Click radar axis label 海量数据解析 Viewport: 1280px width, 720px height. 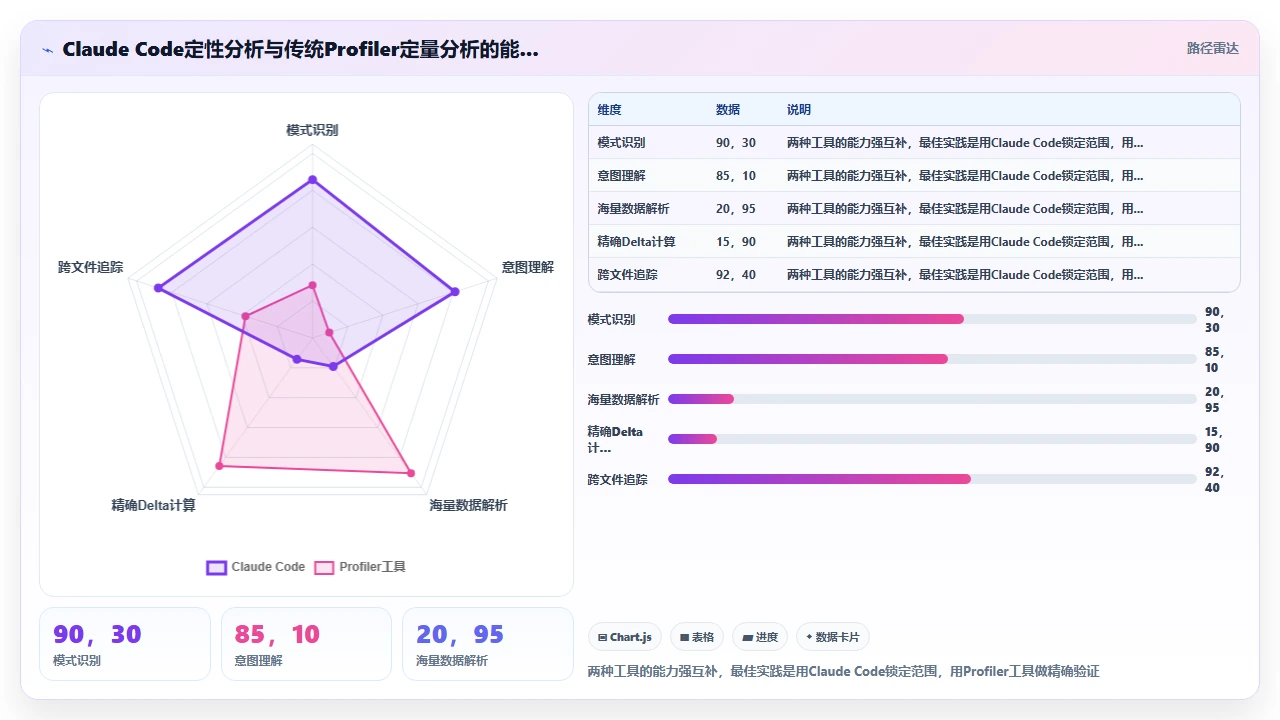pyautogui.click(x=468, y=505)
